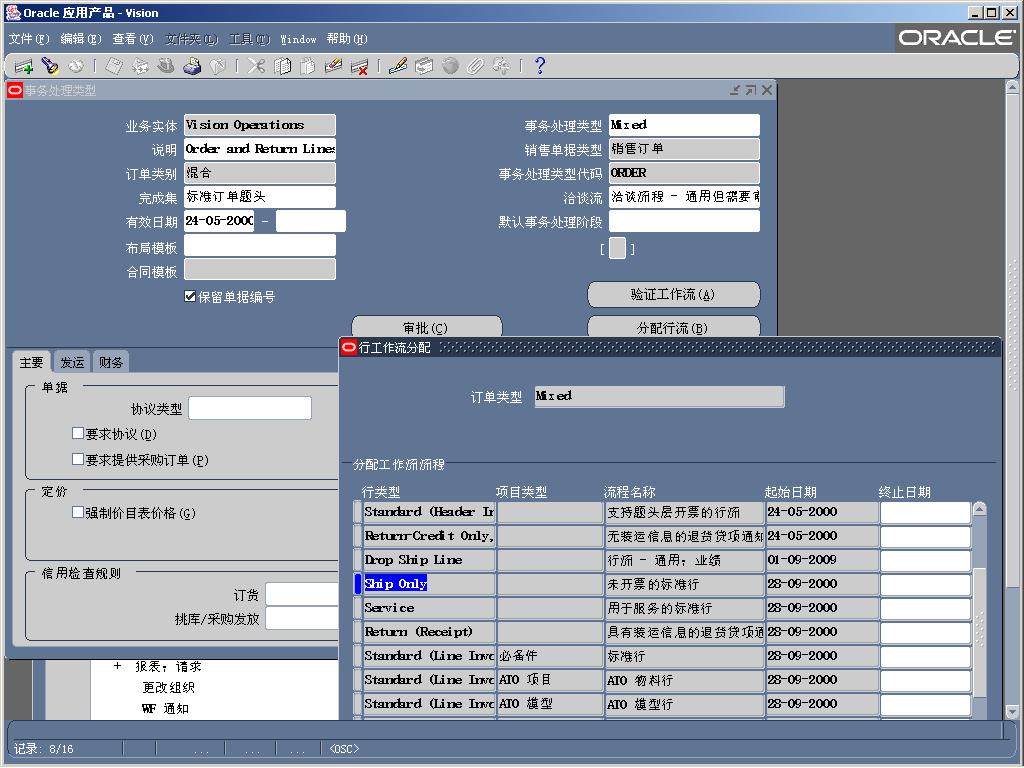Image resolution: width=1024 pixels, height=768 pixels.
Task: Open the 查看(V) menu
Action: click(x=133, y=39)
